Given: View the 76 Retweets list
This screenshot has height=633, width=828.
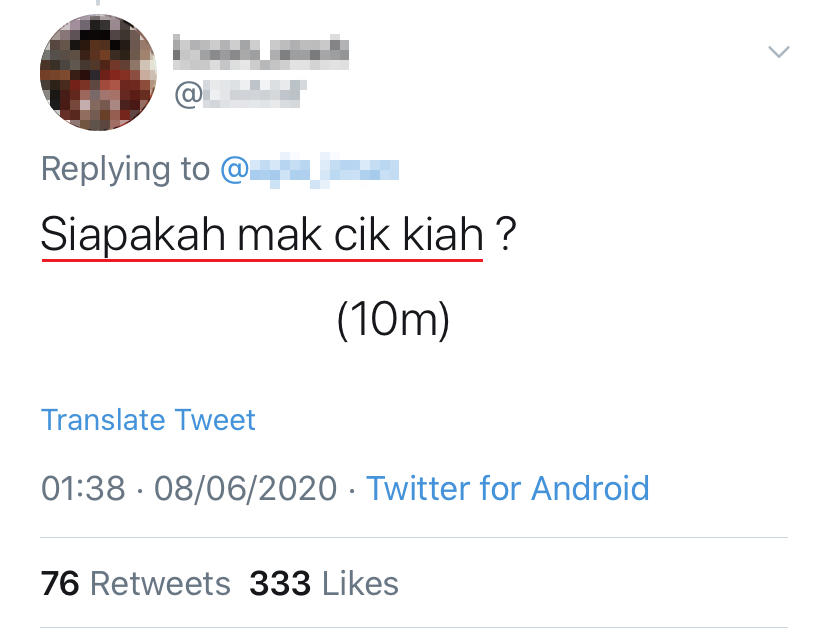Looking at the screenshot, I should [135, 583].
